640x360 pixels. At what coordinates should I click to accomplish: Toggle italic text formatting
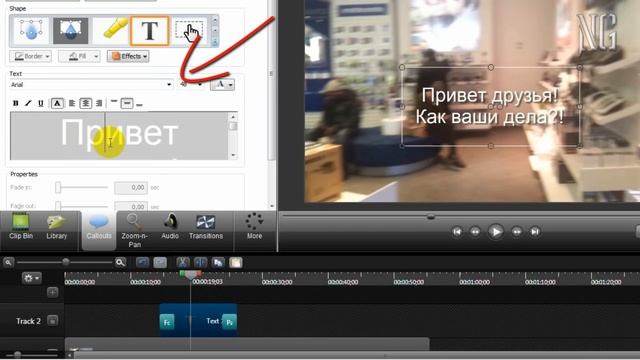(x=28, y=103)
